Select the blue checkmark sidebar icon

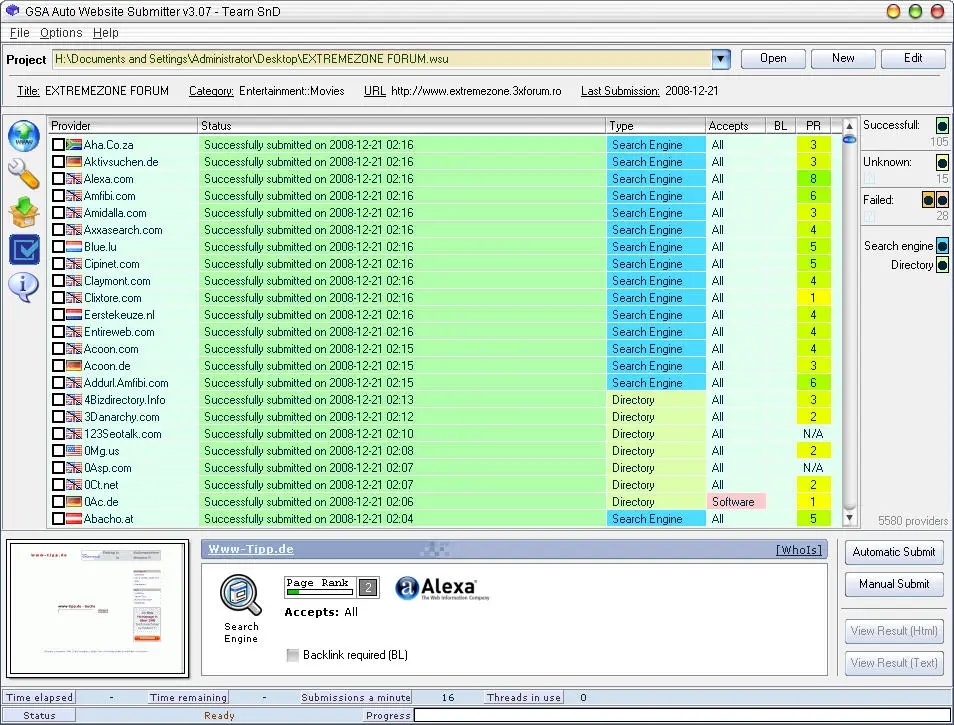pos(24,249)
